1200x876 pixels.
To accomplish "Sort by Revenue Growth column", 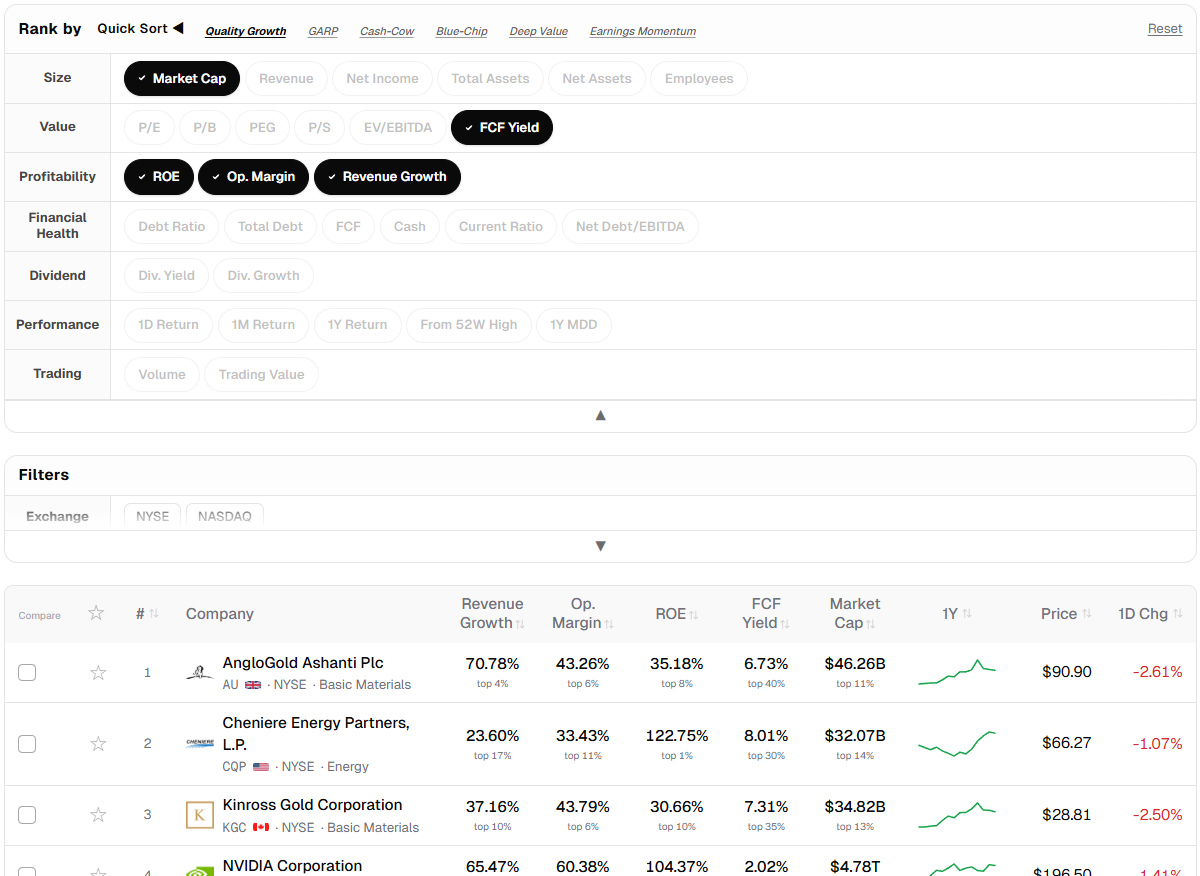I will [492, 613].
